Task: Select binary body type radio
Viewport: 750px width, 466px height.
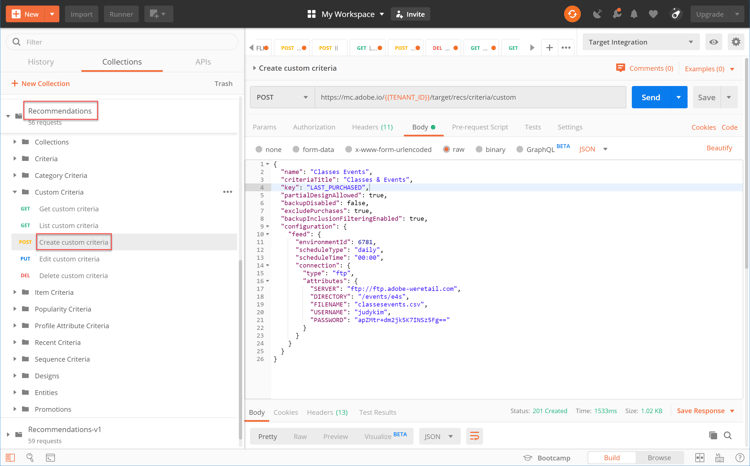Action: click(479, 149)
